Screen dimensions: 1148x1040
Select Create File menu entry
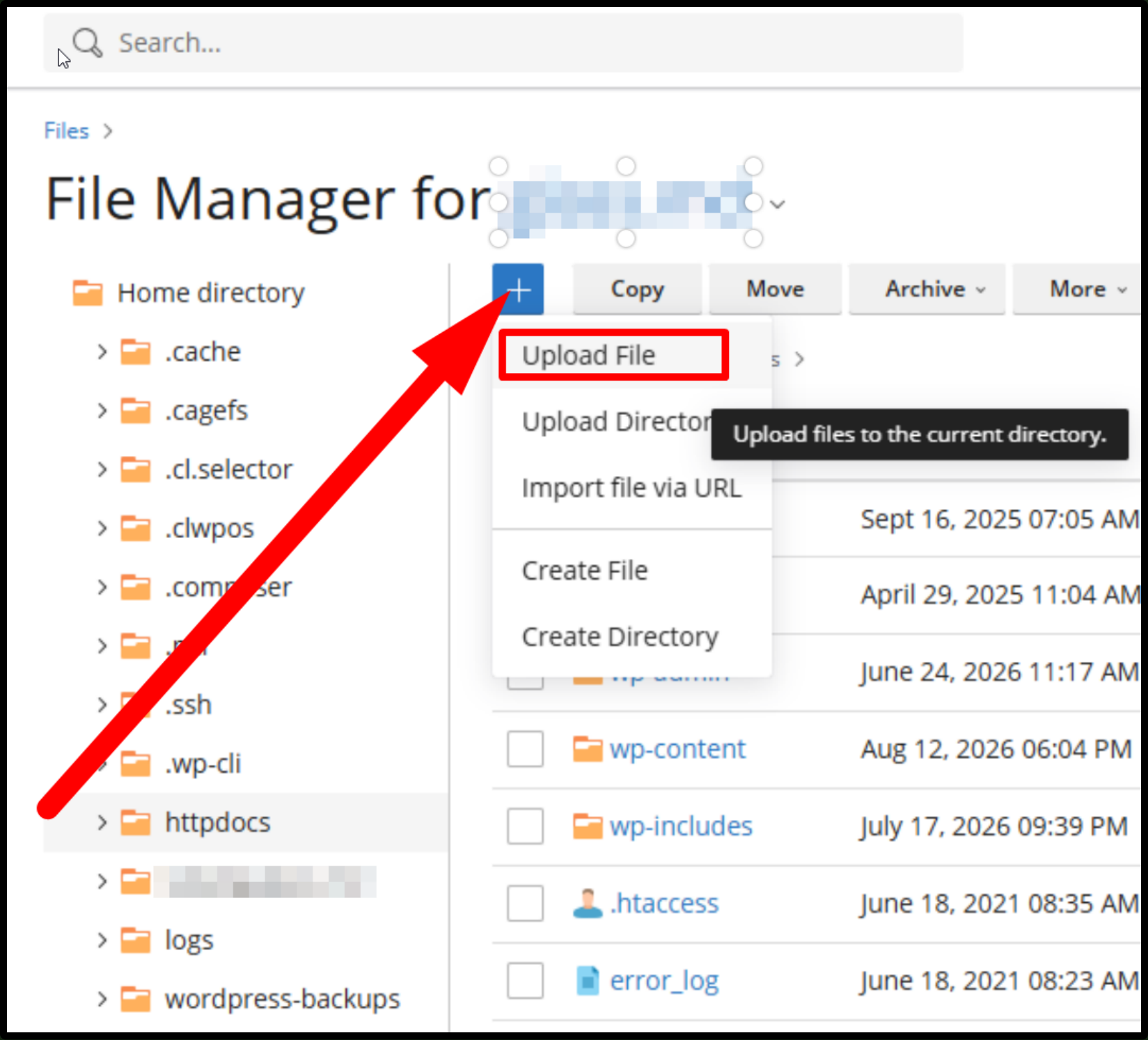pos(631,571)
